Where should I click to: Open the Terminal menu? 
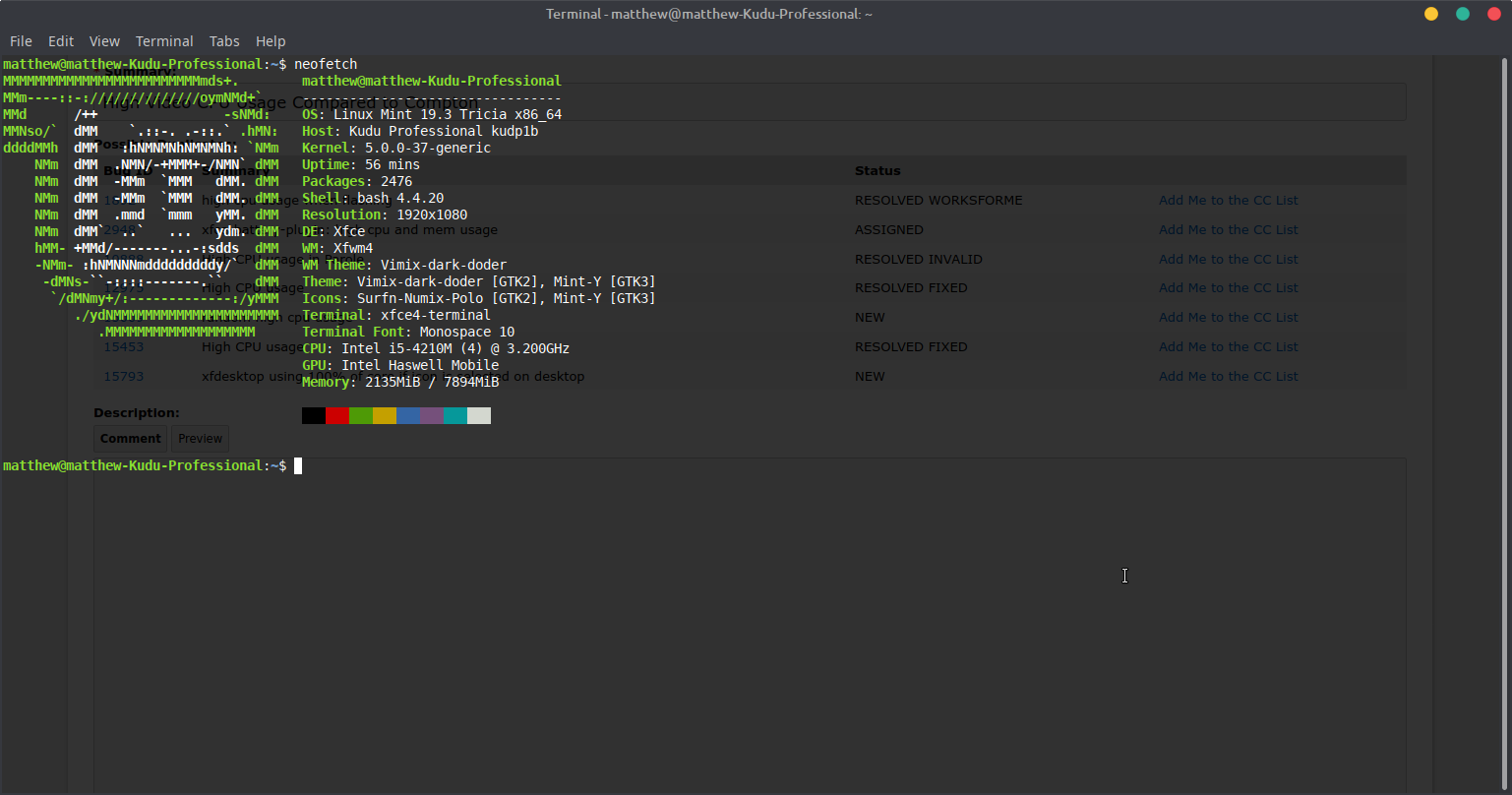(x=164, y=41)
